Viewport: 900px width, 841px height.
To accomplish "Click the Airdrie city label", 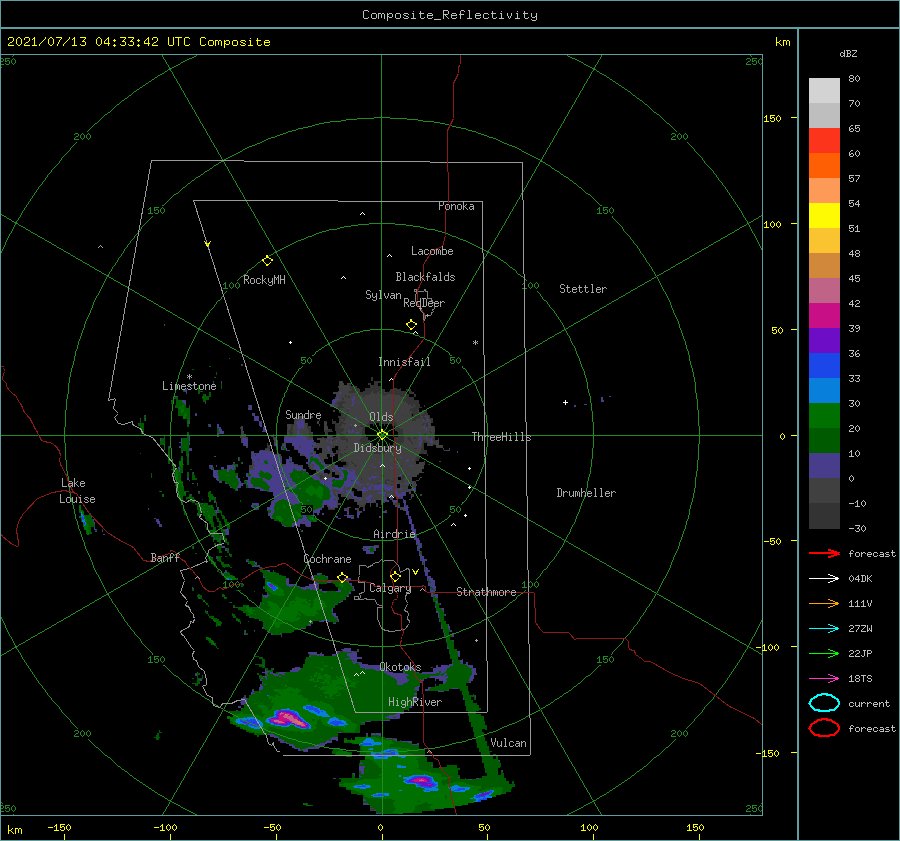I will coord(394,534).
